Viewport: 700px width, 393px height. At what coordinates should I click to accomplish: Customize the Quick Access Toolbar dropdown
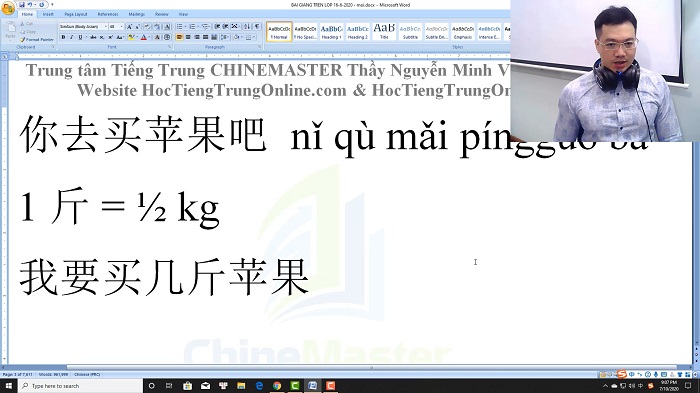[x=52, y=5]
